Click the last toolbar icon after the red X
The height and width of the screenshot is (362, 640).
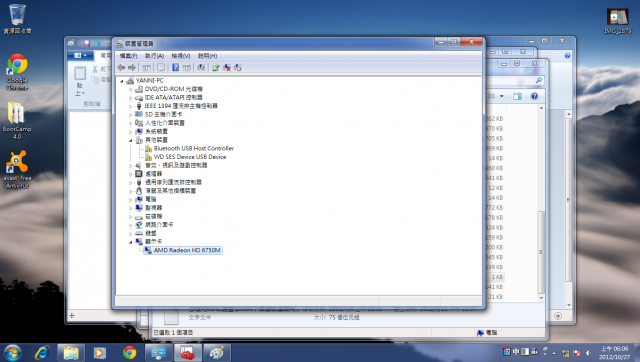click(x=238, y=68)
